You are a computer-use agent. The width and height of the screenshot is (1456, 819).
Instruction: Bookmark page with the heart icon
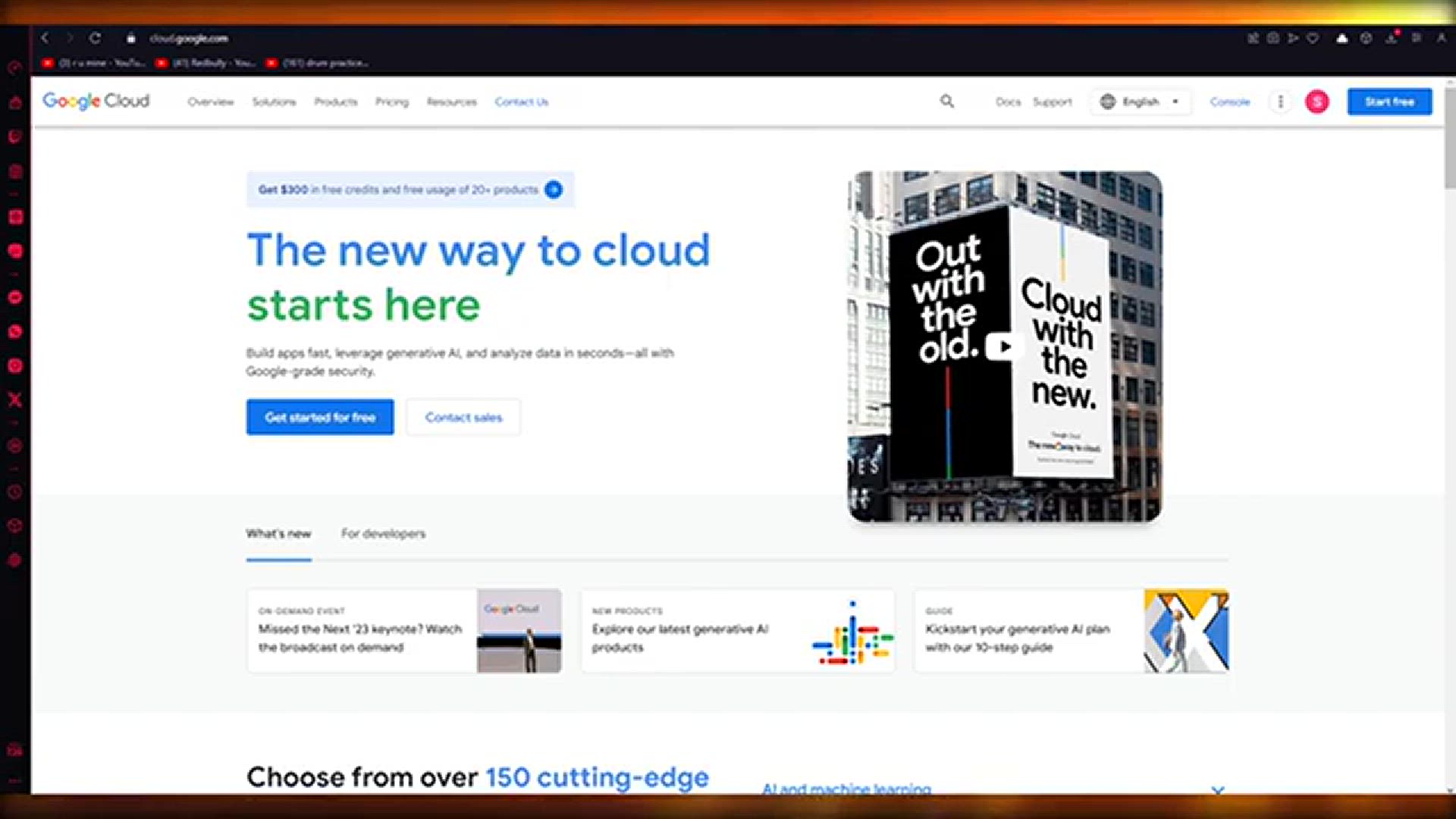tap(1313, 38)
